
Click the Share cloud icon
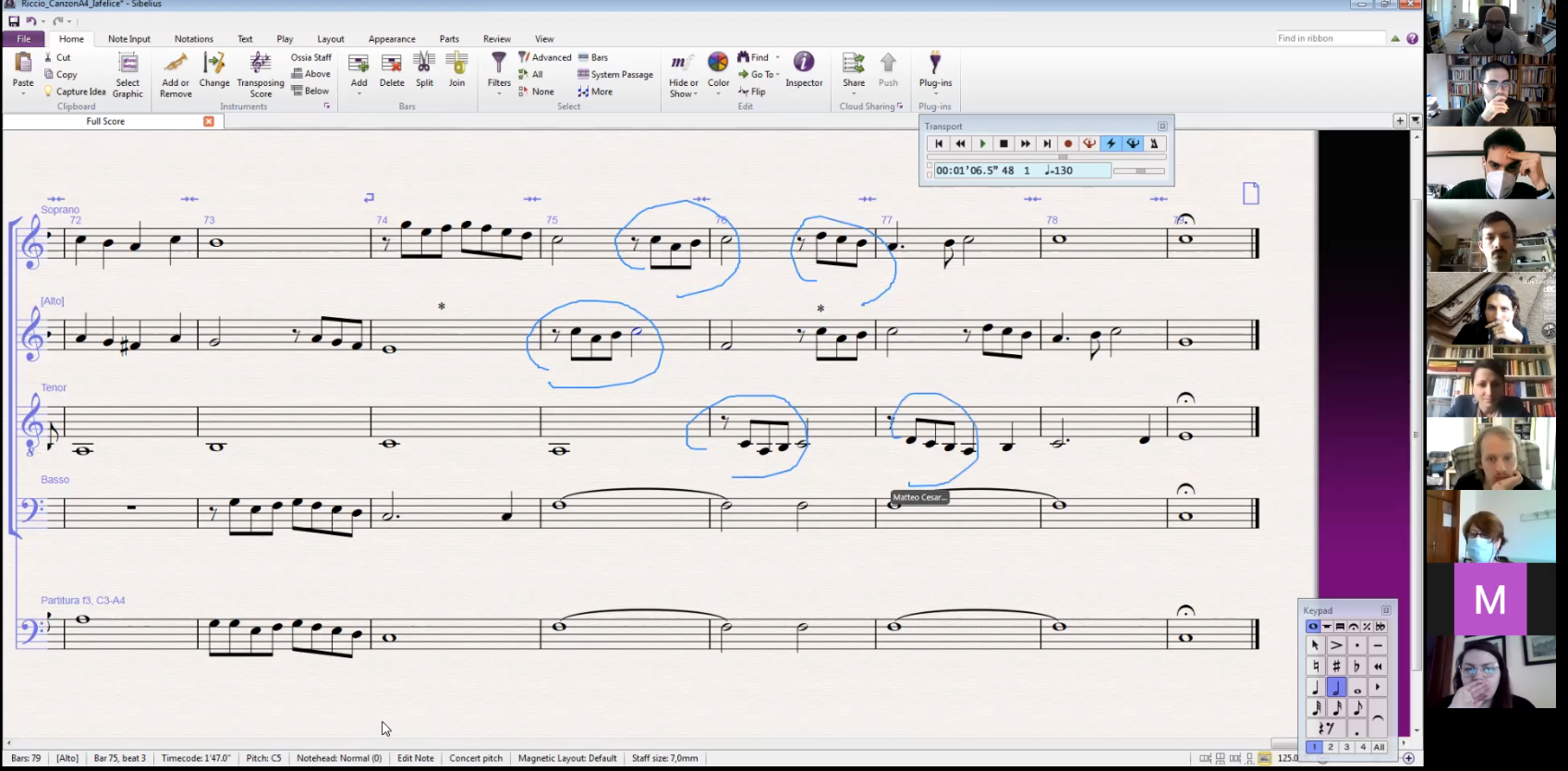(x=854, y=63)
